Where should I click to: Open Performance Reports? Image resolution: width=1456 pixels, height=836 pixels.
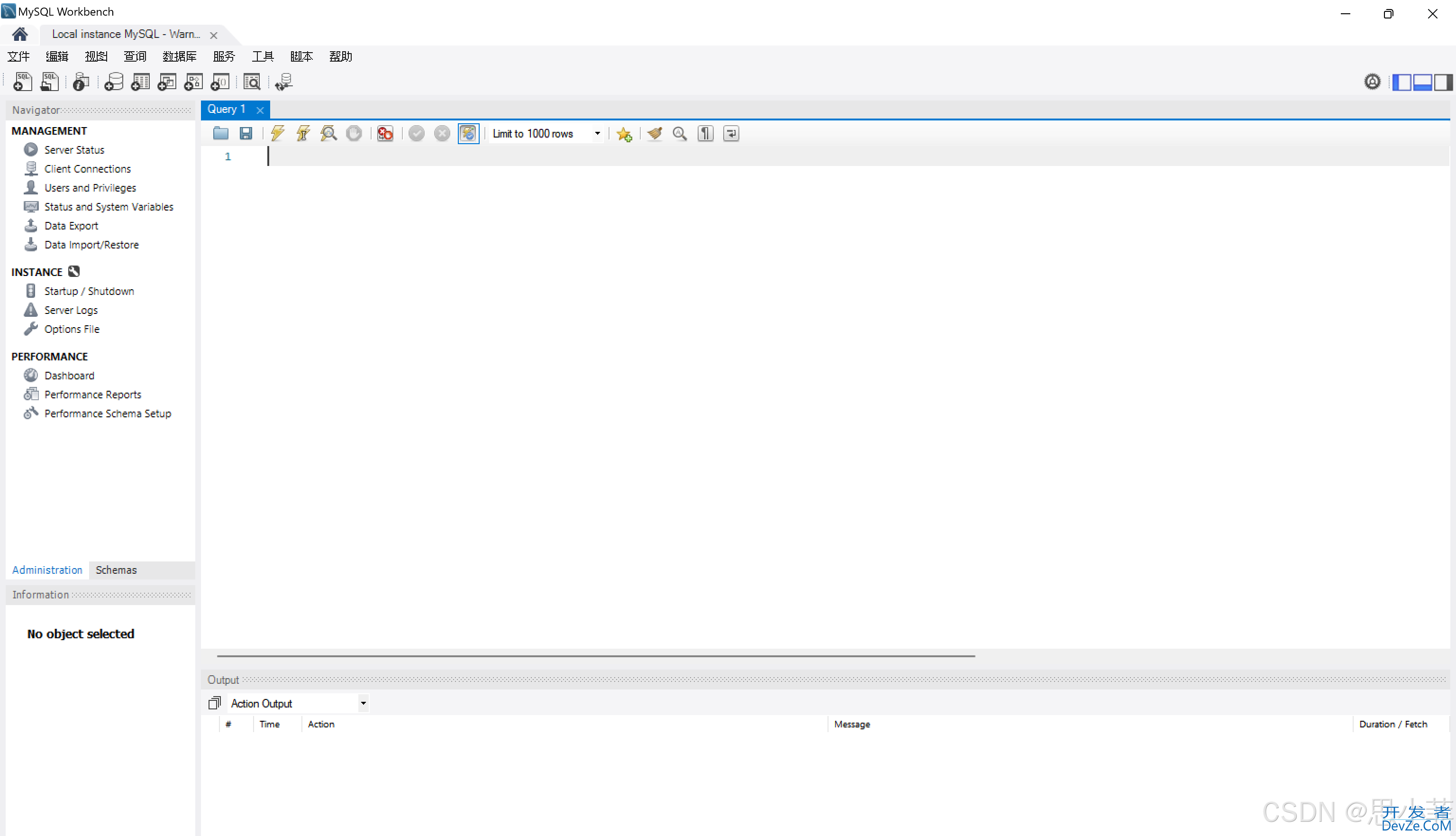[93, 395]
